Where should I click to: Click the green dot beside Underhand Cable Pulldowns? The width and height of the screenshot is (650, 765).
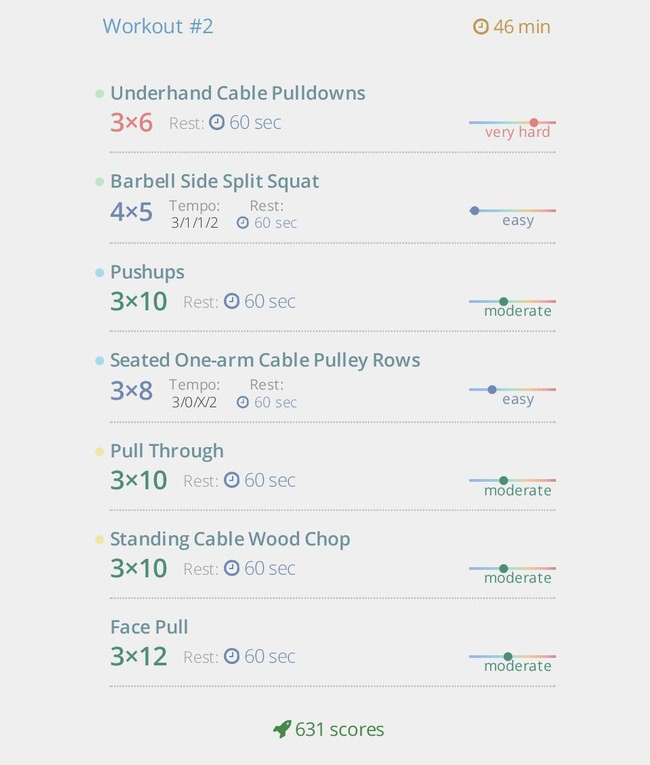pos(100,94)
